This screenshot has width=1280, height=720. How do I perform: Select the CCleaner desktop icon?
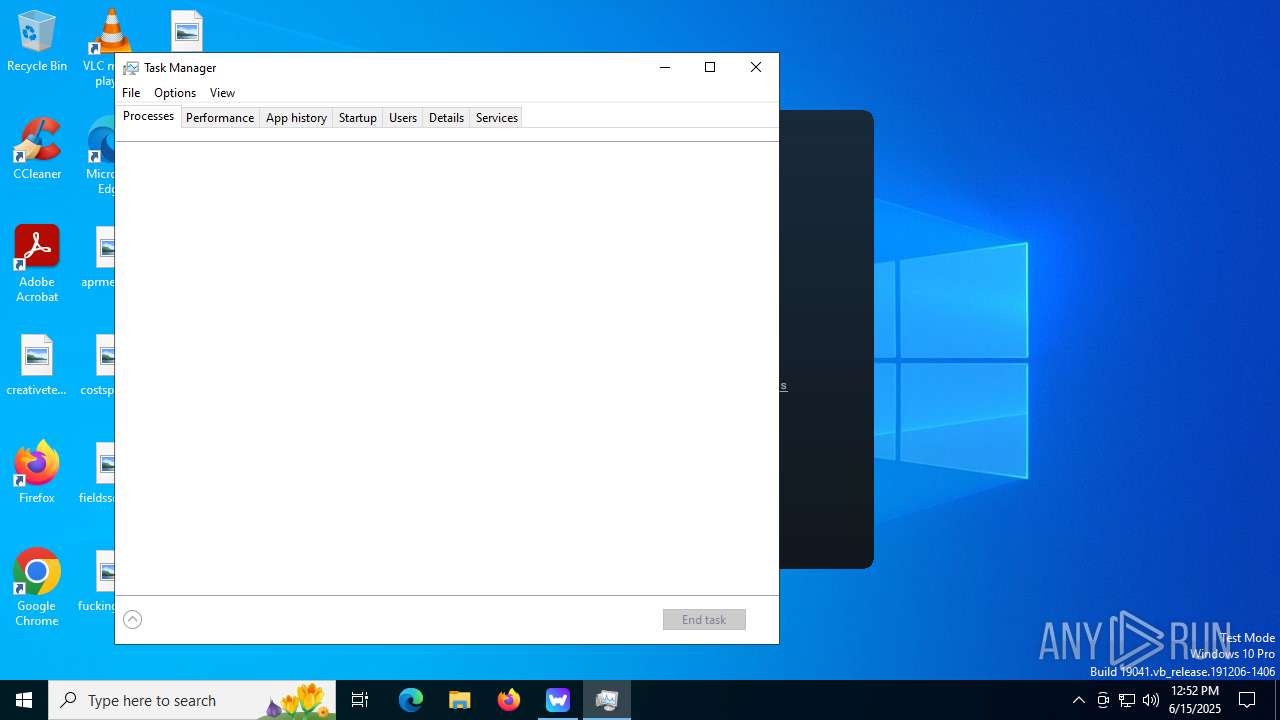(37, 149)
